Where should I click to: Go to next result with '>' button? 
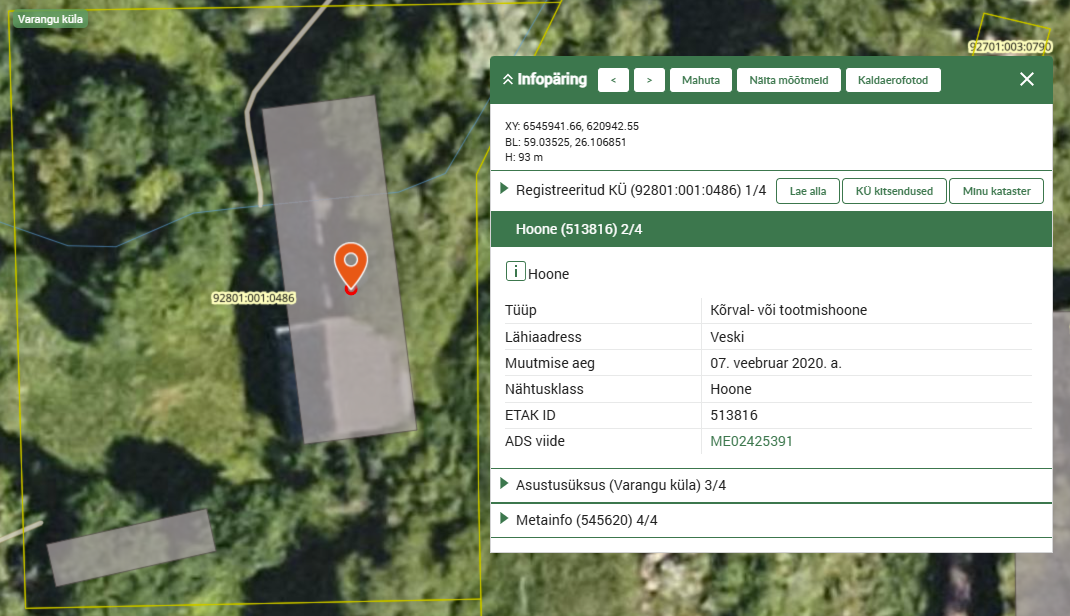click(x=649, y=80)
